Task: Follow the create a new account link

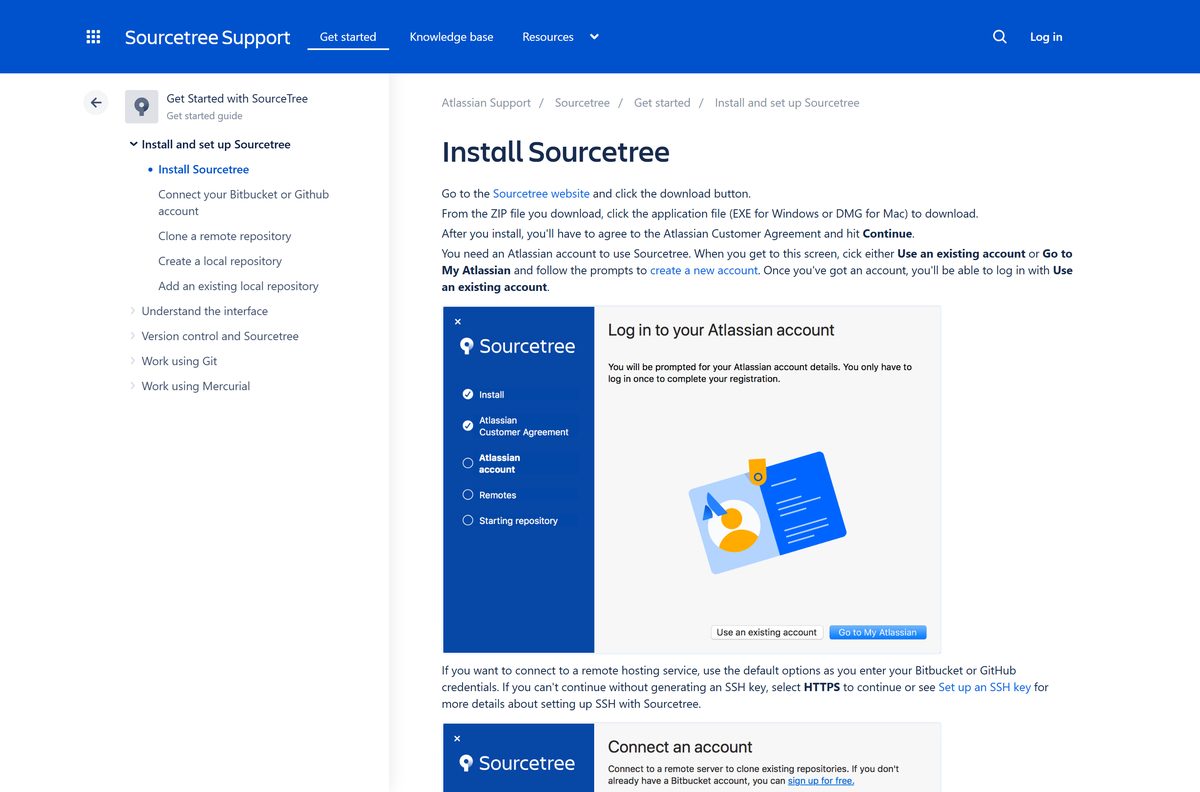Action: pos(704,271)
